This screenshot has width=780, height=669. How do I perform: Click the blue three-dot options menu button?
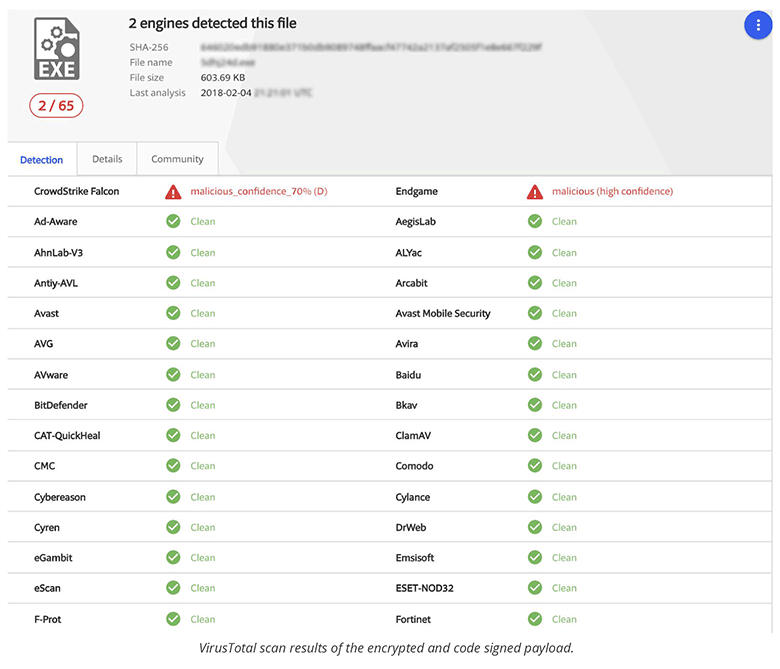pos(758,27)
